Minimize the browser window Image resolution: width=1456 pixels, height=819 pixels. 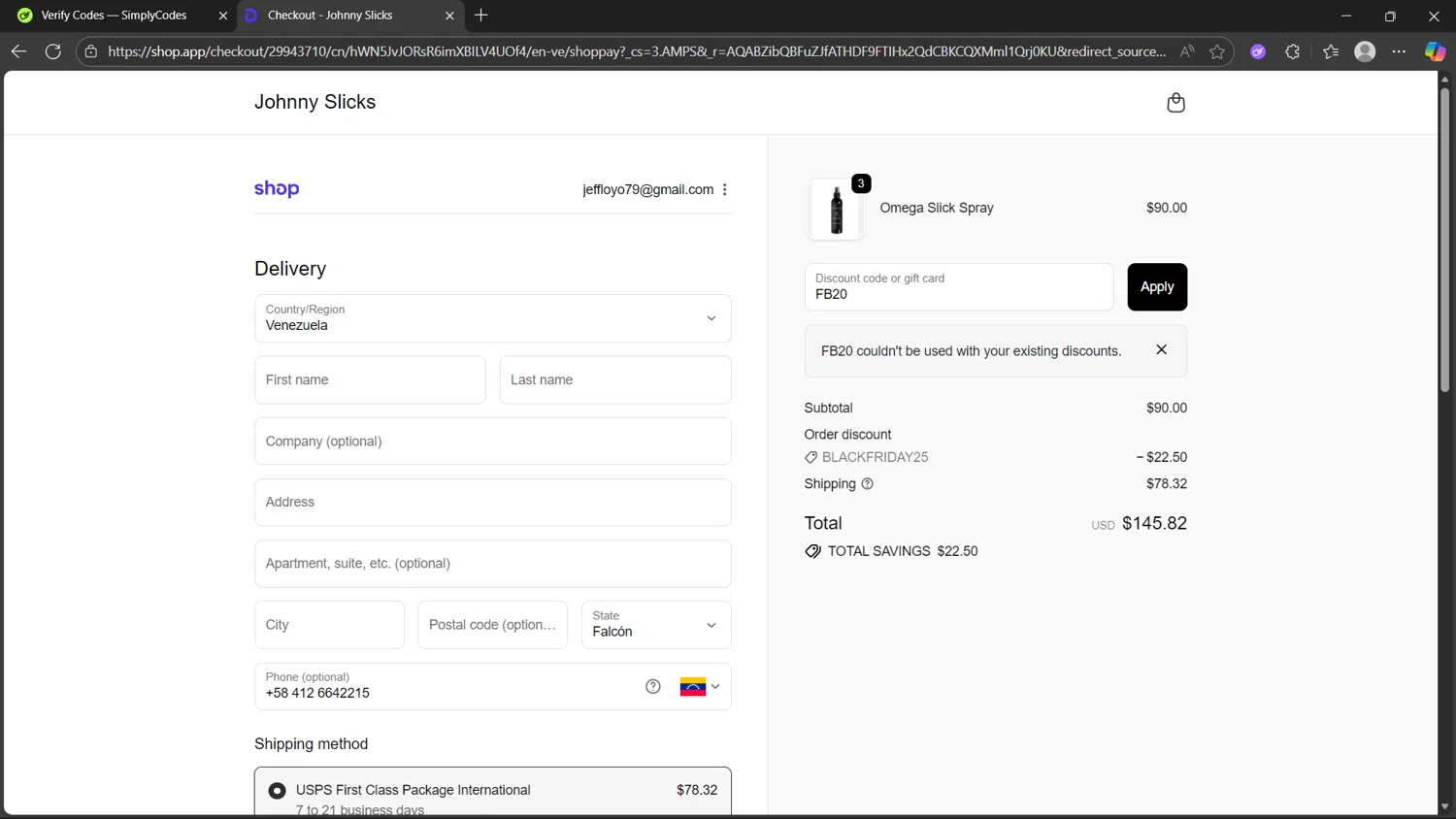coord(1345,16)
